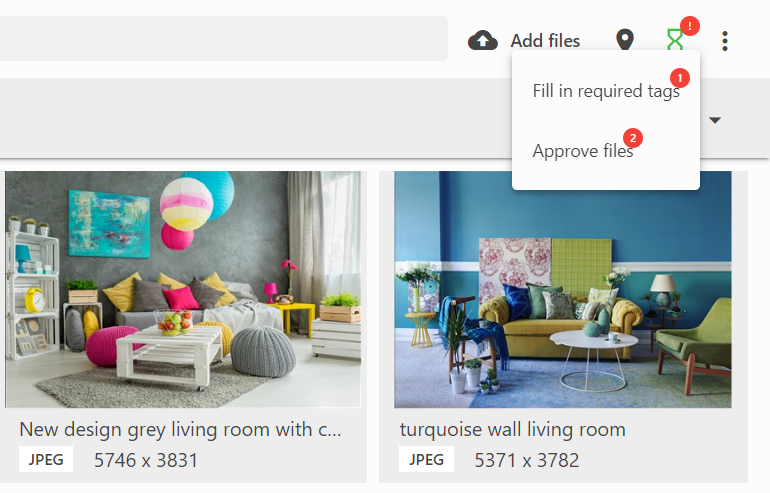Click the JPEG tag on turquoise room file
The width and height of the screenshot is (770, 493).
click(x=426, y=459)
